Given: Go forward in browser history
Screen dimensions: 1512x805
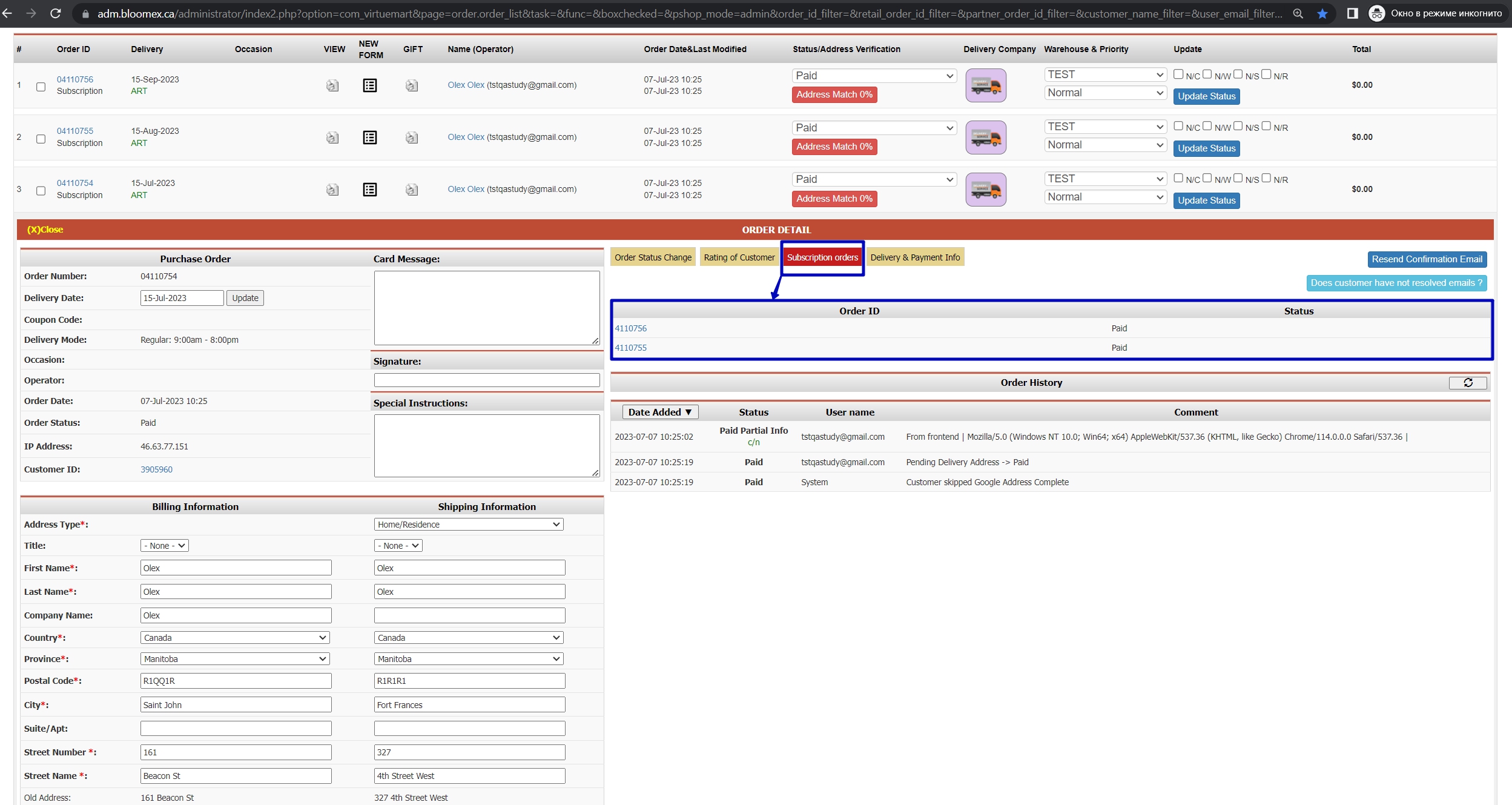Looking at the screenshot, I should click(x=31, y=13).
